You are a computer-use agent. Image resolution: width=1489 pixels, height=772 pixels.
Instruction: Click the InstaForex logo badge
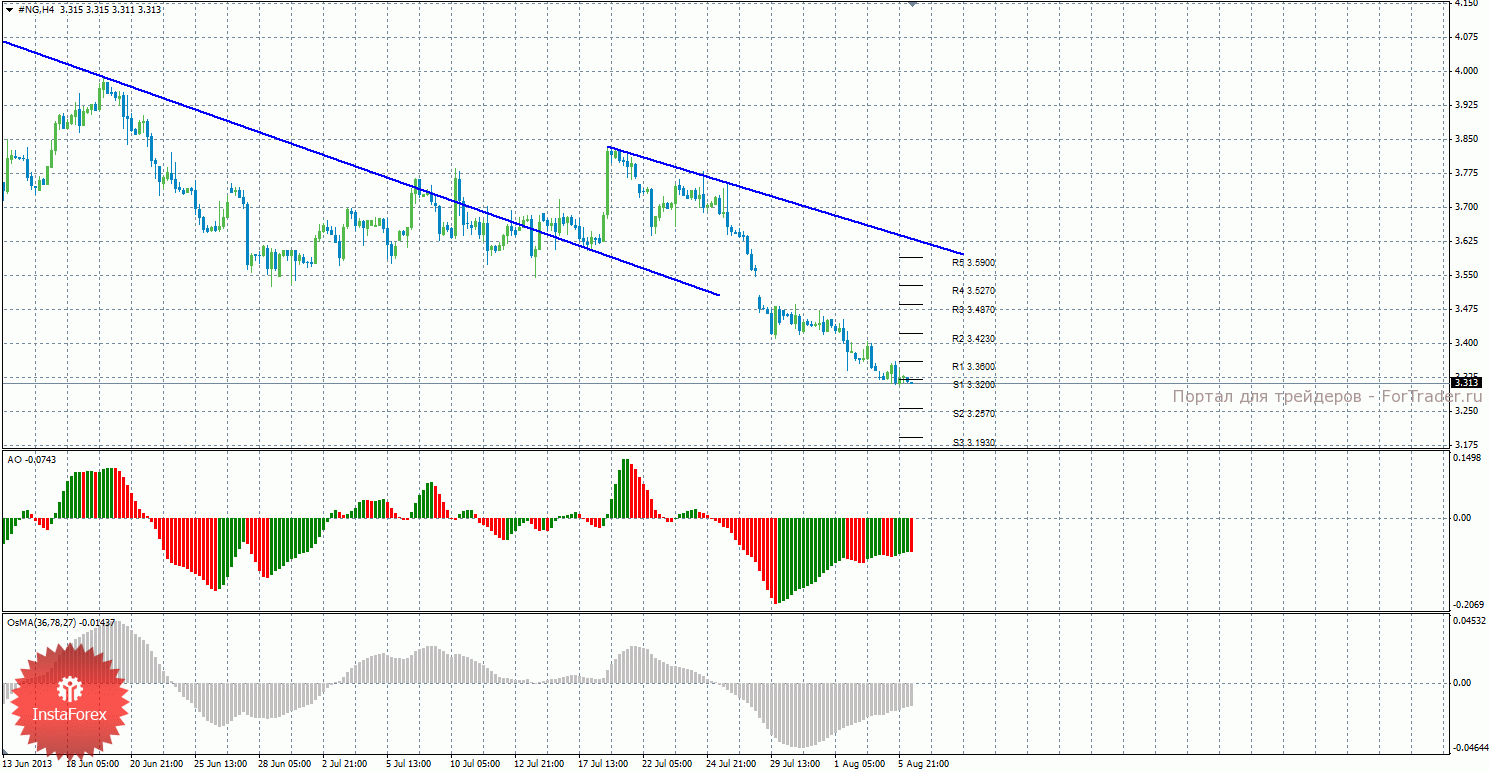click(x=68, y=699)
